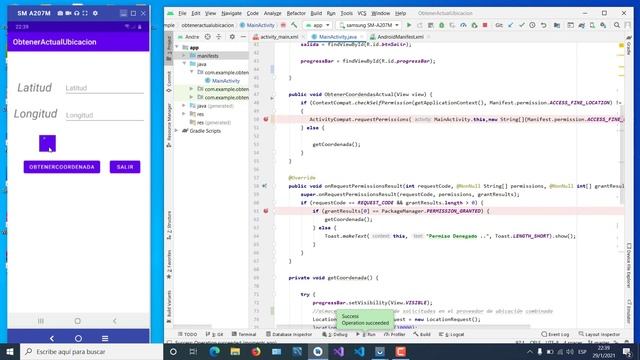Open blue VS Code in taskbar
Viewport: 640px width, 360px height.
(x=359, y=351)
